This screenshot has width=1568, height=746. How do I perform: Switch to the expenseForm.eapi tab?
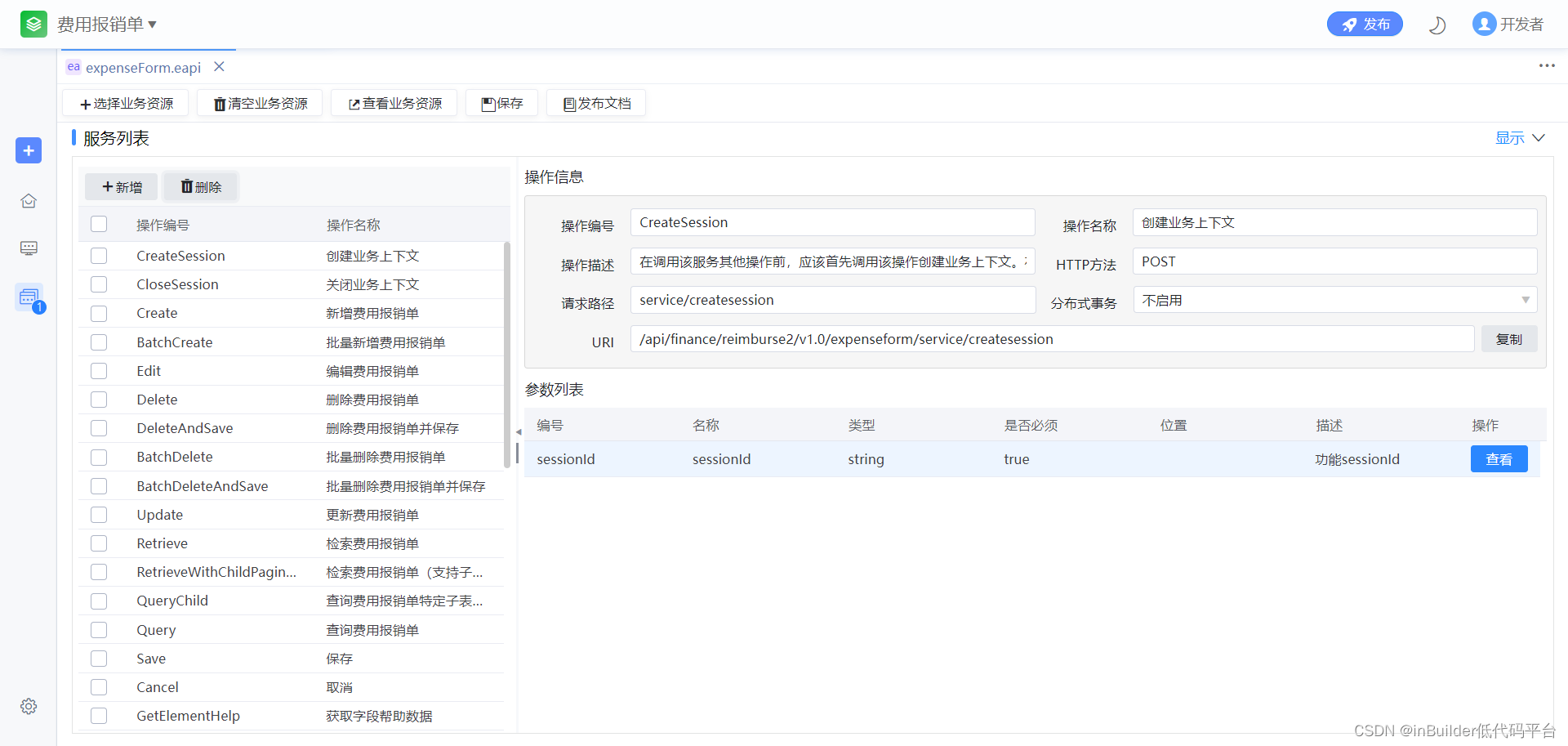coord(143,68)
